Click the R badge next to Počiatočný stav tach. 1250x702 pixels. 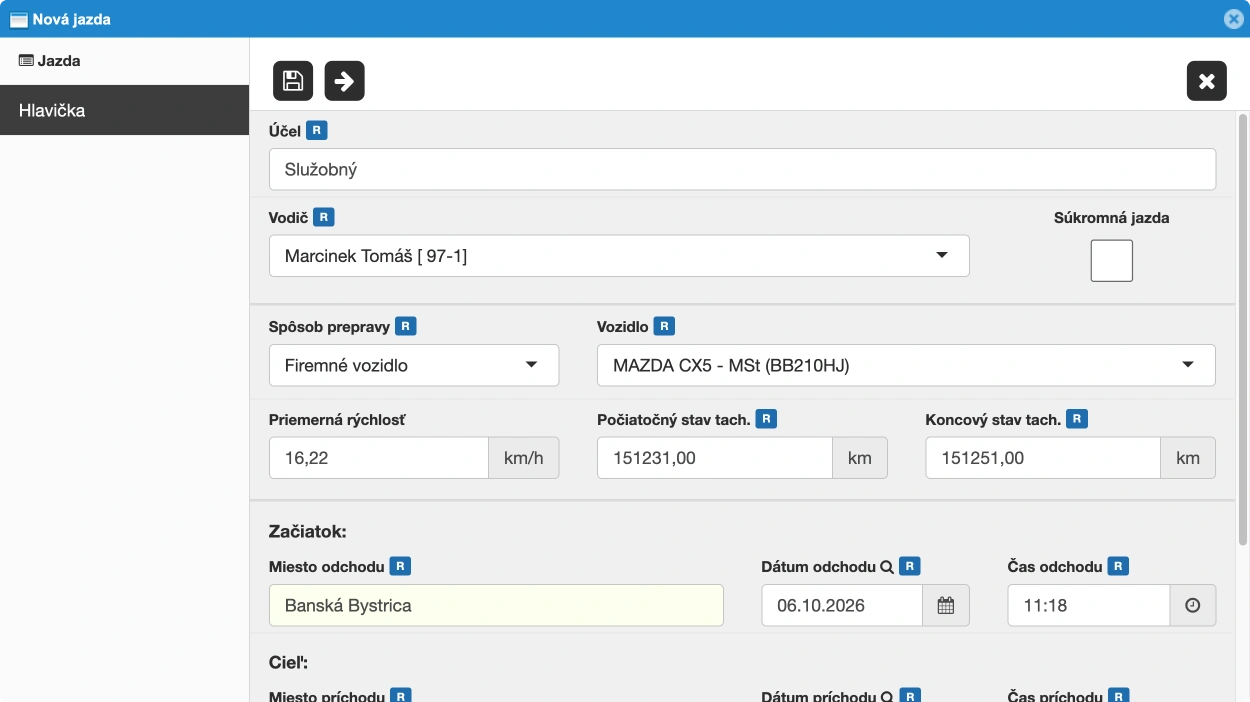pos(766,419)
